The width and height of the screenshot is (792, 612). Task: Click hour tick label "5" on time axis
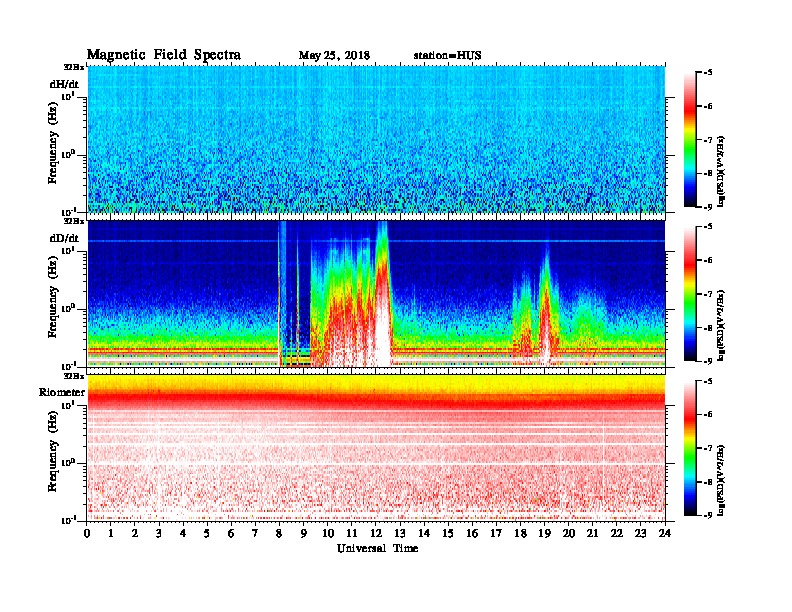tap(207, 534)
